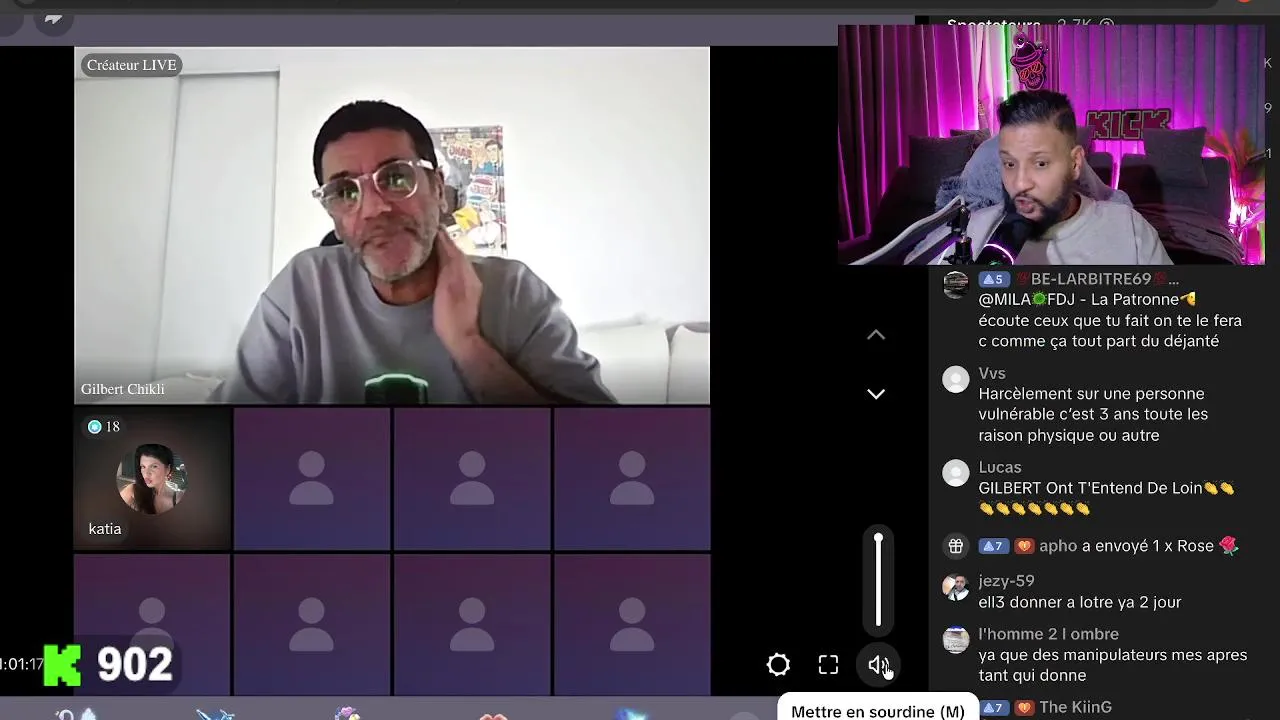Open l'homme 2 l ombre's avatar

pos(956,640)
